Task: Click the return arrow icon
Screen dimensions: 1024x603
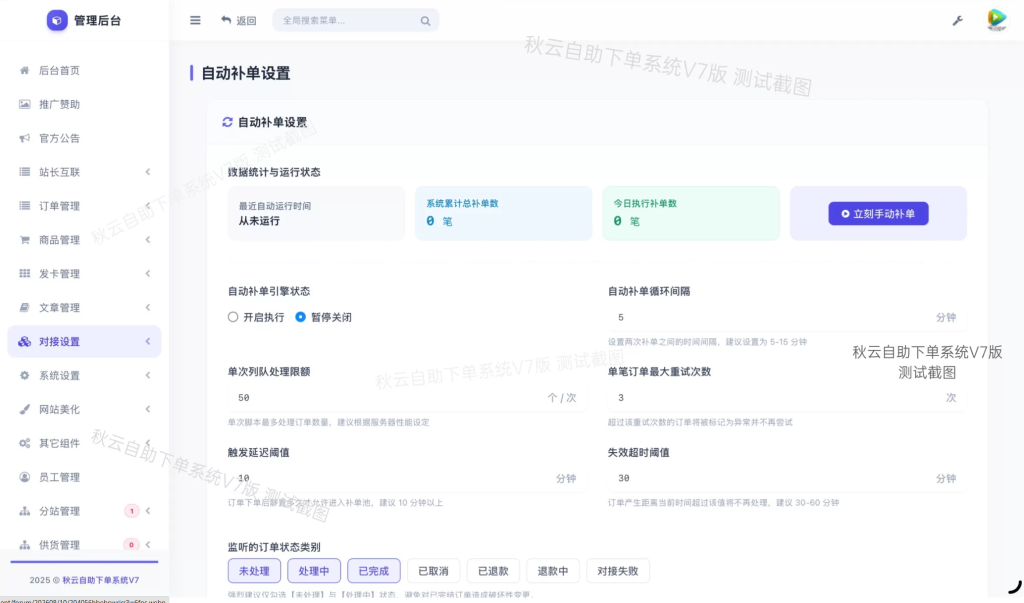Action: click(x=226, y=20)
